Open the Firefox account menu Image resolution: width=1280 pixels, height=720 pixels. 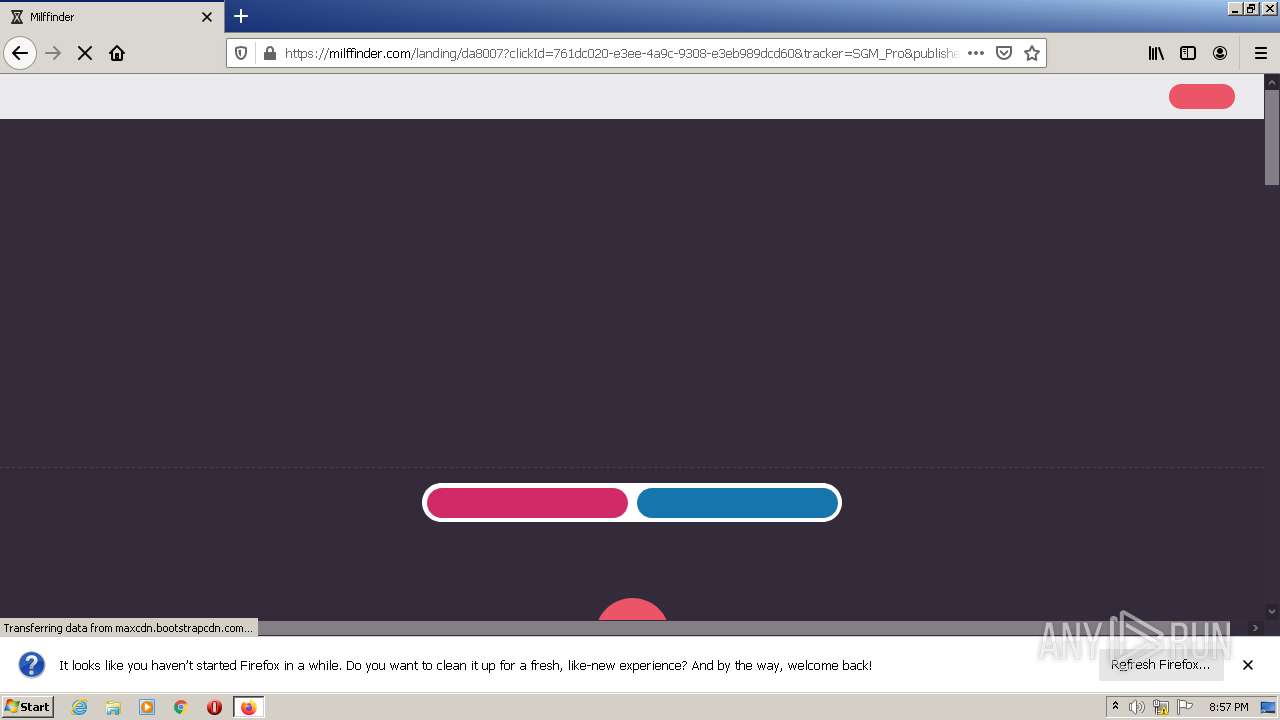pos(1220,53)
